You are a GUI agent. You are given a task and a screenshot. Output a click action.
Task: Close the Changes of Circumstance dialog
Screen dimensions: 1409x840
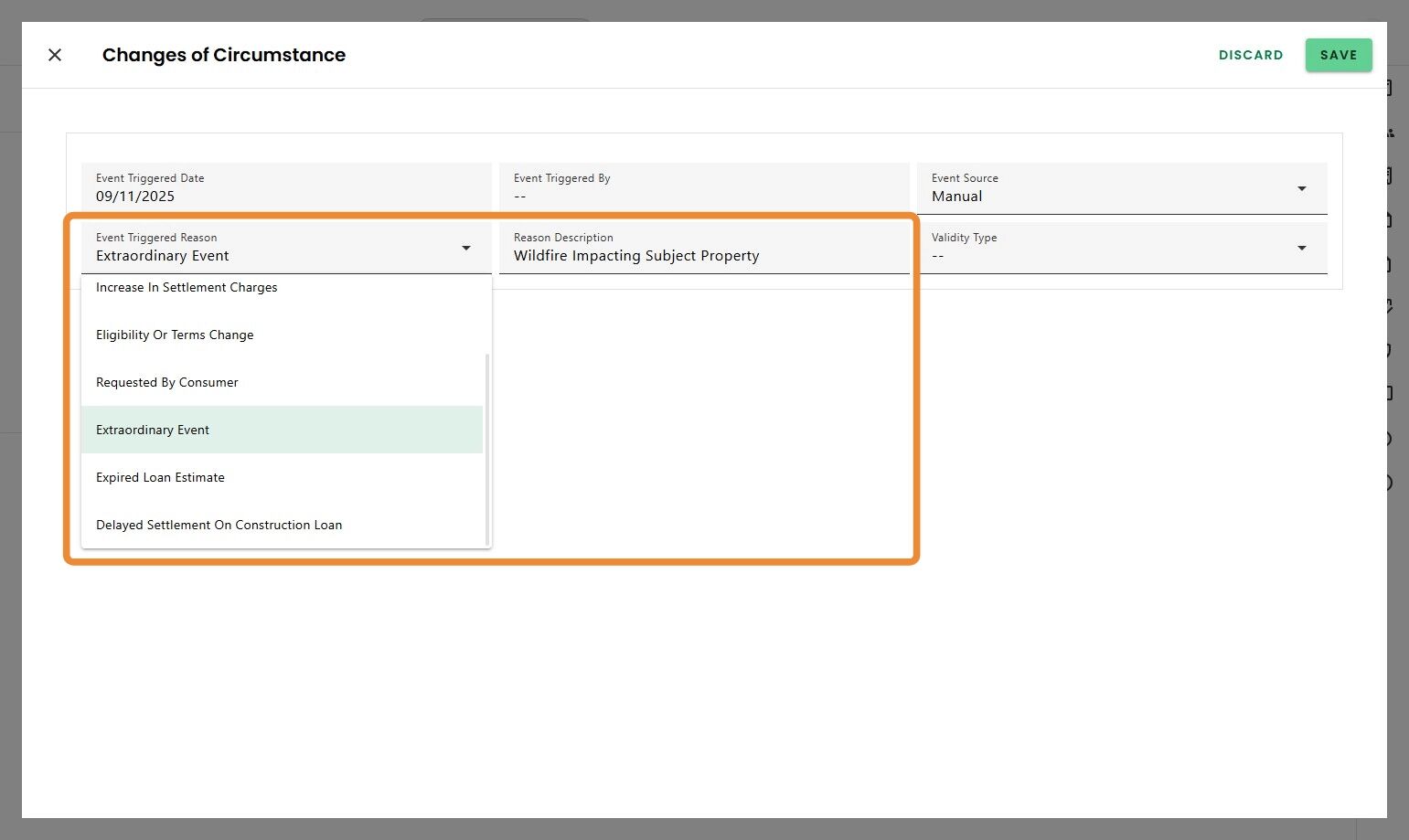pyautogui.click(x=55, y=55)
